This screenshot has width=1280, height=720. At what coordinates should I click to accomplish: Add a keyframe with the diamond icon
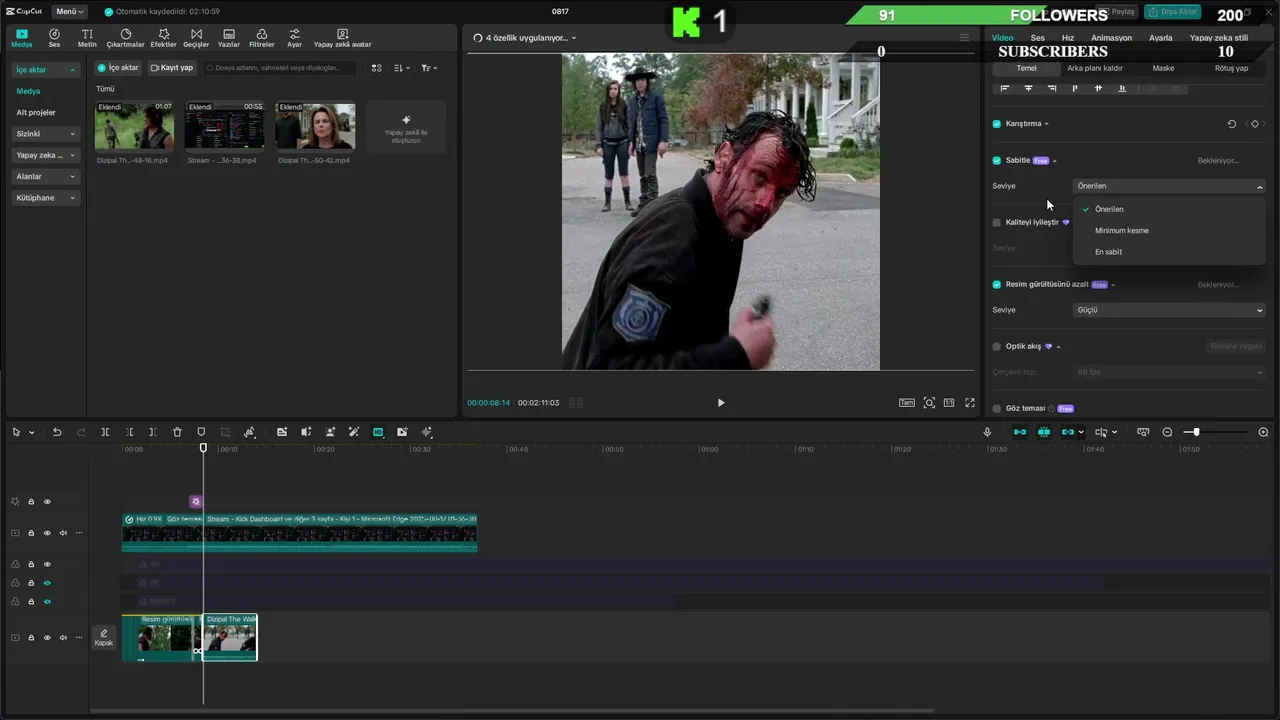point(1255,124)
